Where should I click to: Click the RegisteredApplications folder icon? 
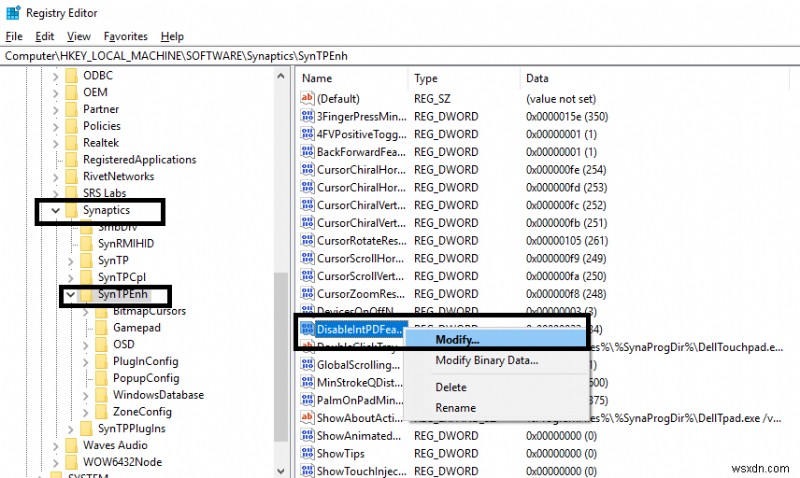[71, 160]
